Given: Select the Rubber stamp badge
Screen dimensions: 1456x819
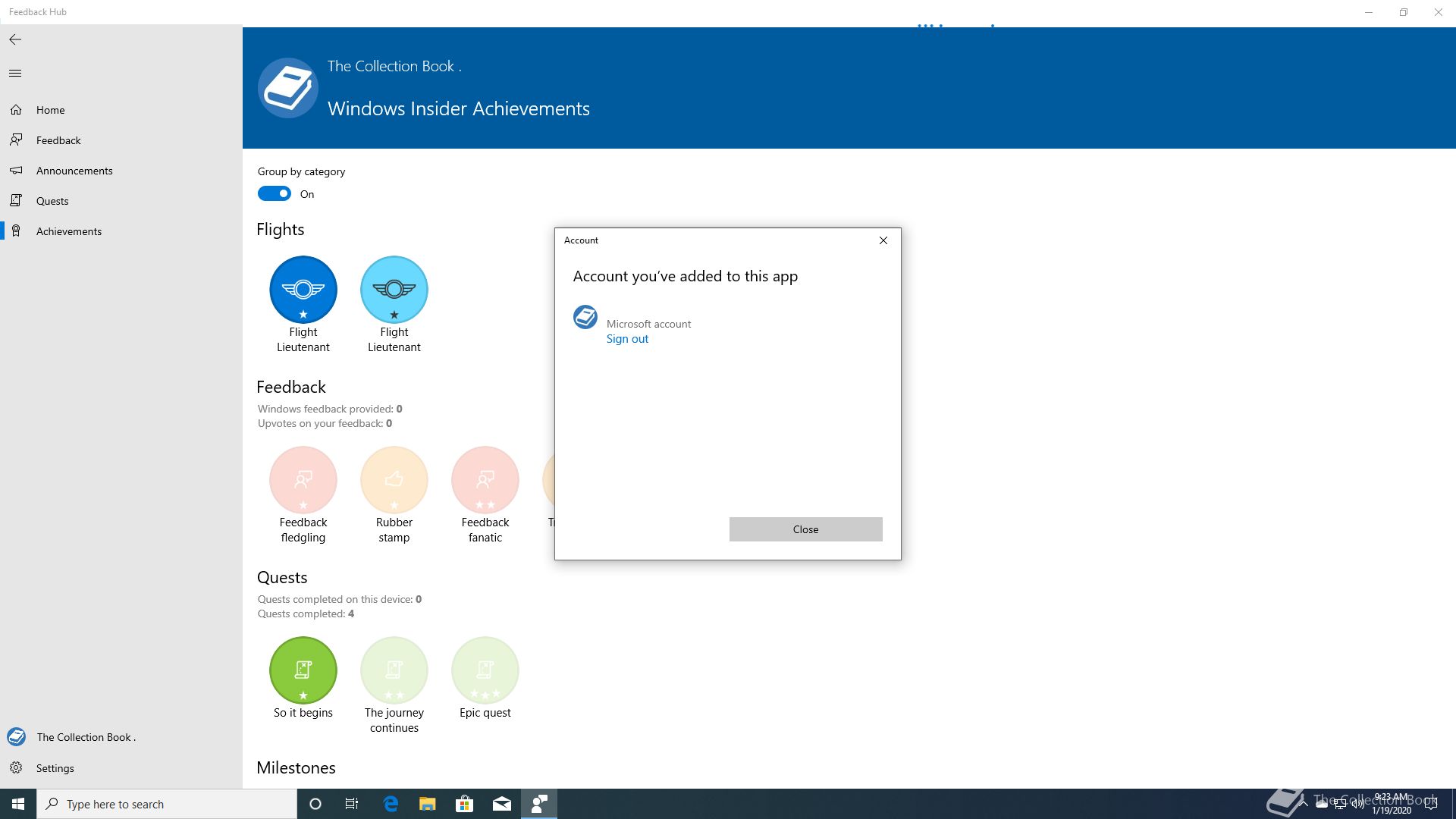Looking at the screenshot, I should tap(394, 480).
